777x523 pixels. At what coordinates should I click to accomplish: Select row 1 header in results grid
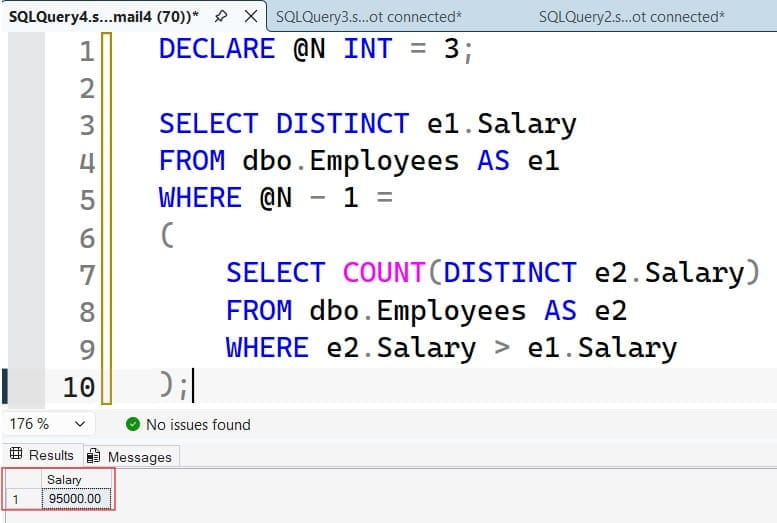coord(23,498)
